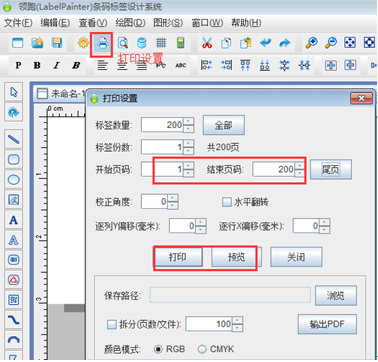Select the line drawing tool
Screen dimensions: 378x362
coord(14,139)
